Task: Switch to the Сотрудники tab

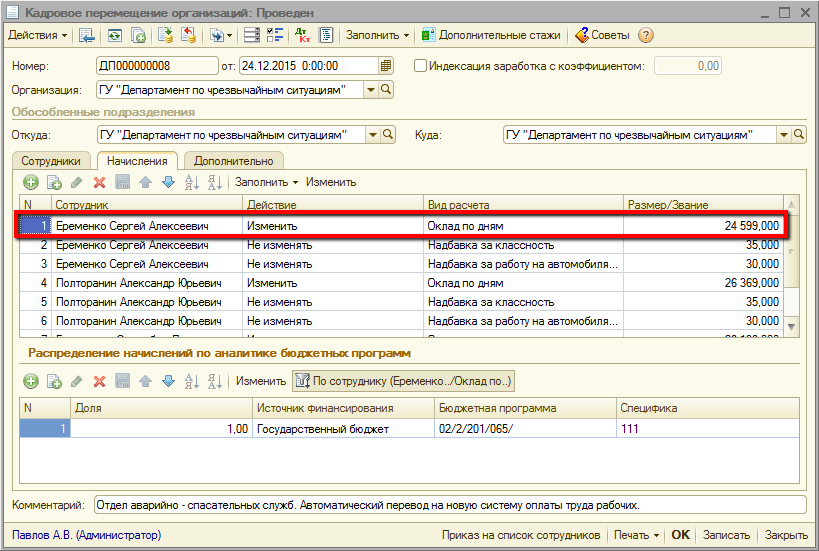Action: [x=51, y=161]
